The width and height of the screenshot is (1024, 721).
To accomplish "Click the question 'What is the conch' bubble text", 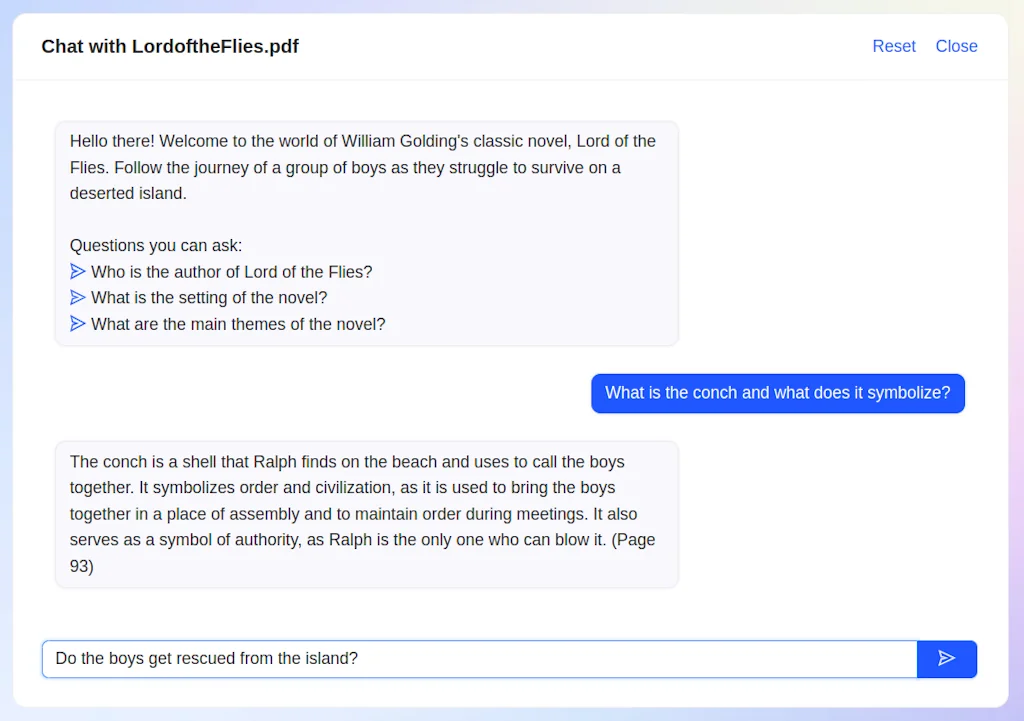I will [x=777, y=393].
